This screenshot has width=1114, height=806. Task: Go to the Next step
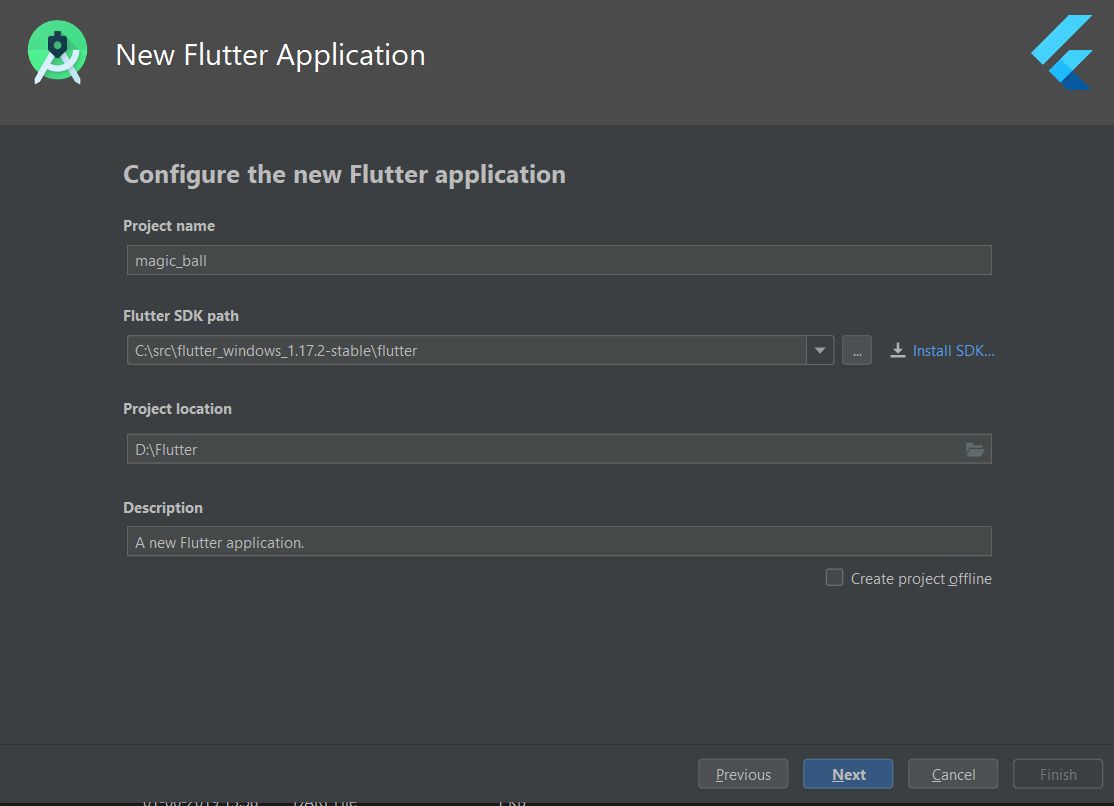point(848,774)
